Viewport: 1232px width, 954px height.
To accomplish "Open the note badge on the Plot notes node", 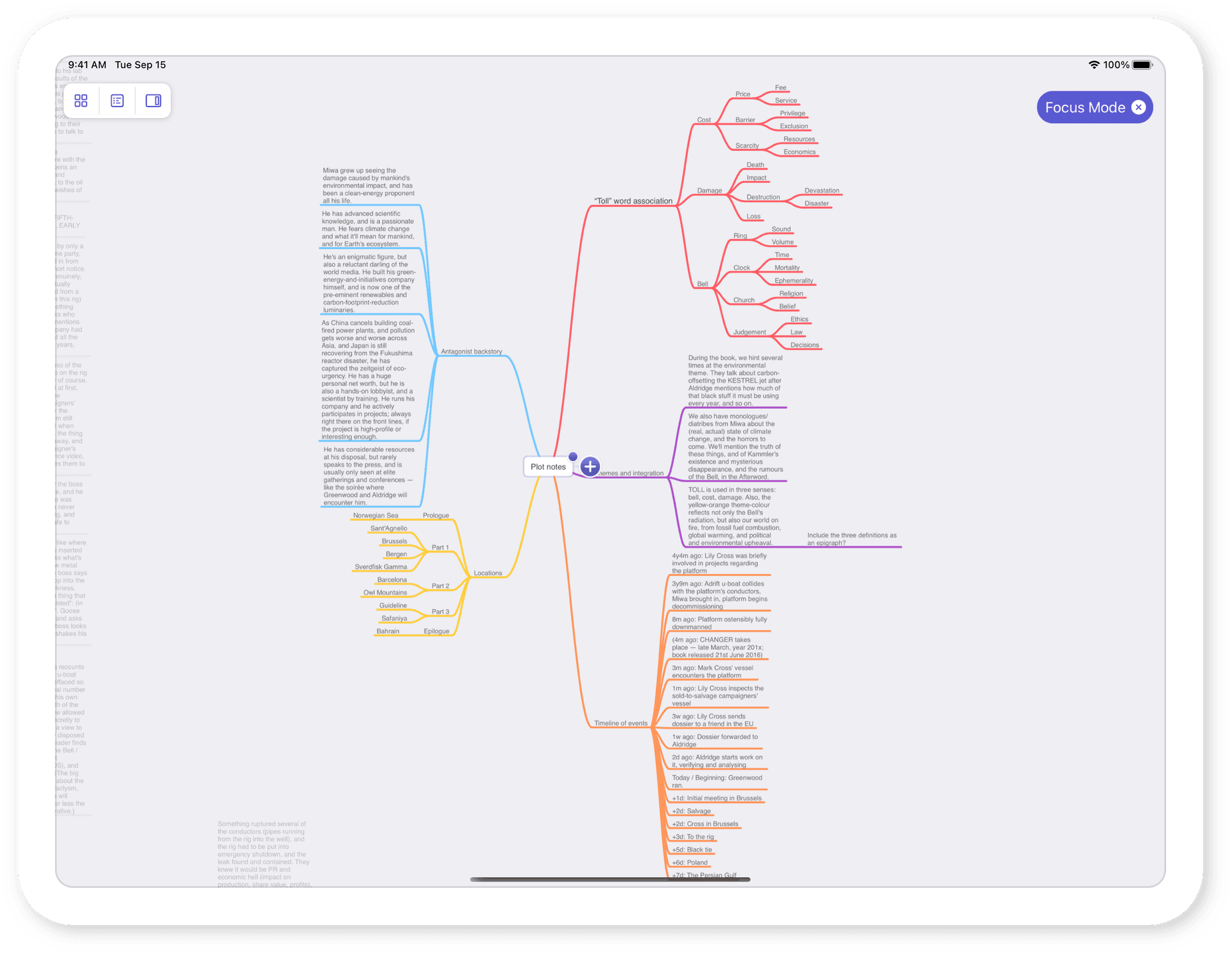I will click(x=572, y=456).
